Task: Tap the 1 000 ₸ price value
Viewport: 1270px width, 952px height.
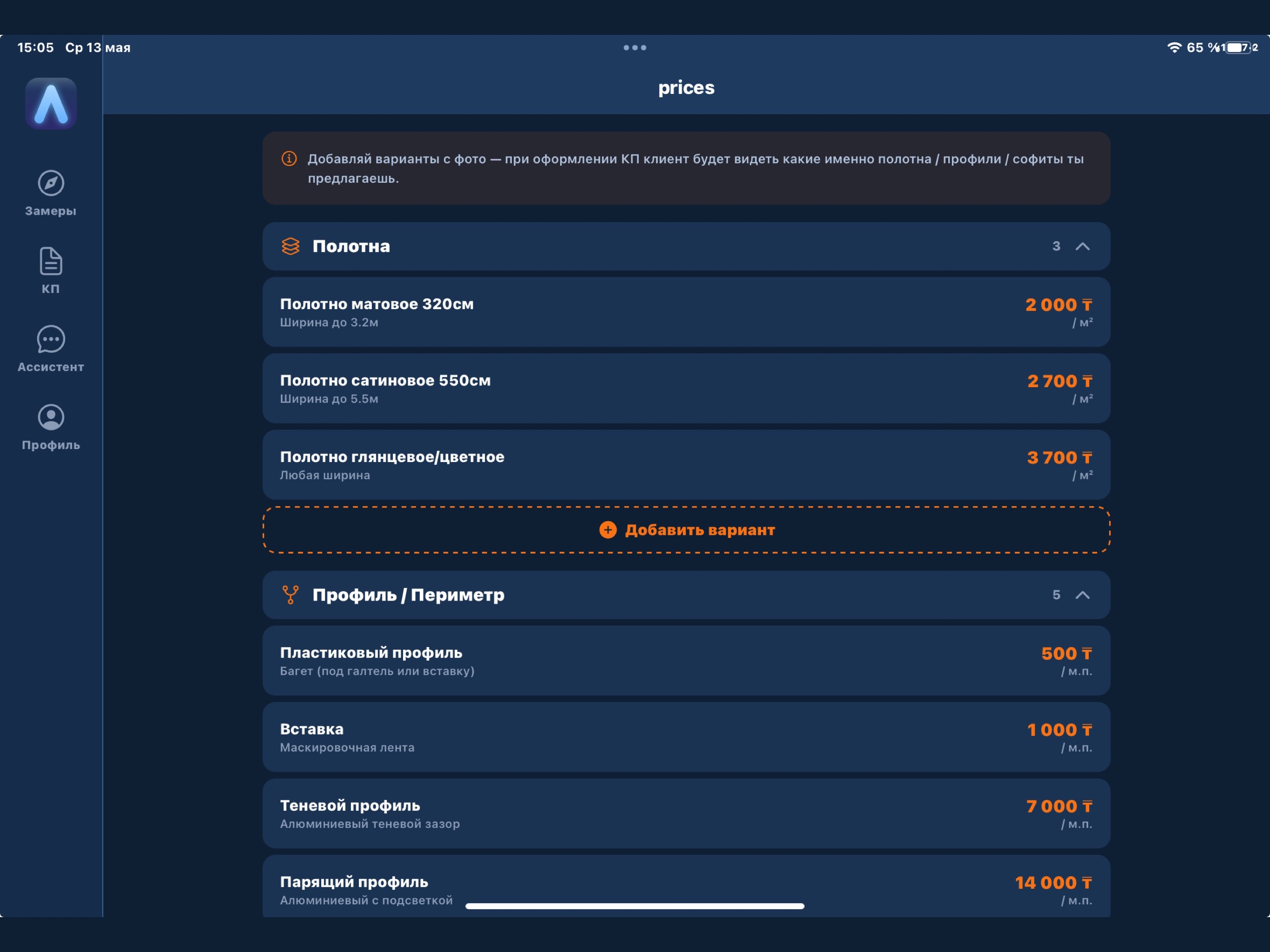Action: pos(1060,730)
